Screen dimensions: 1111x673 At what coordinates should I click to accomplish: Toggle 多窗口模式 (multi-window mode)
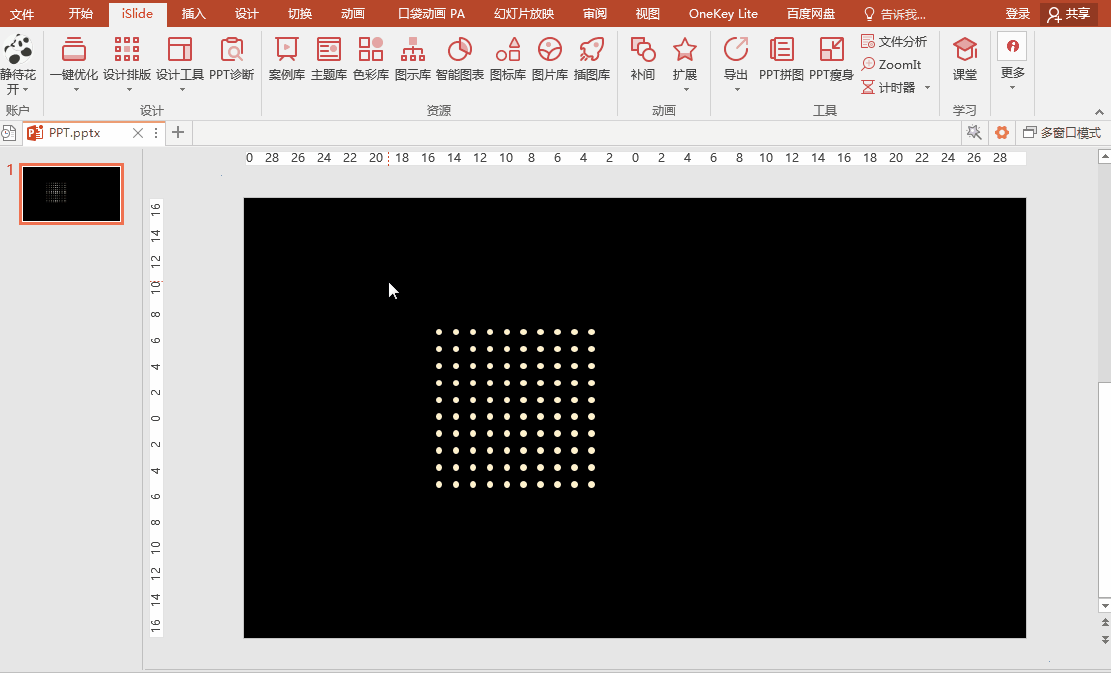coord(1063,132)
